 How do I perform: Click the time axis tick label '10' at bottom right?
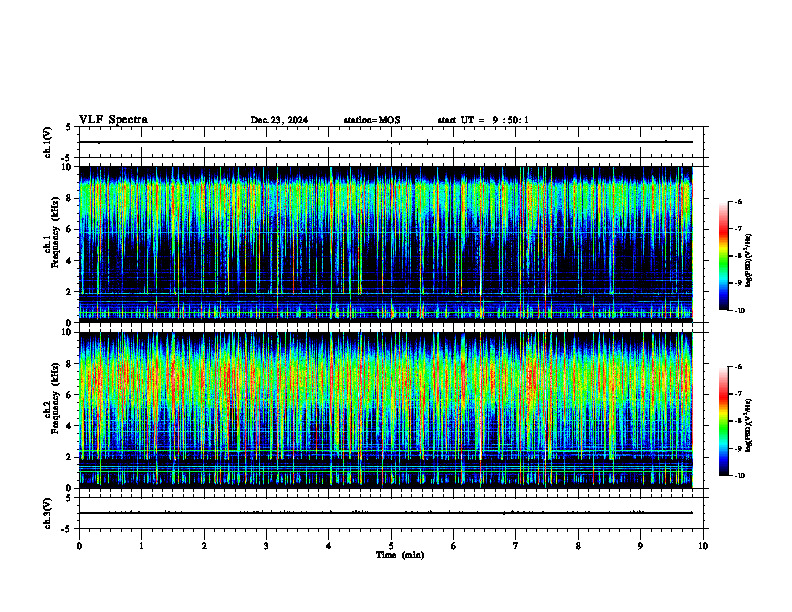[703, 546]
